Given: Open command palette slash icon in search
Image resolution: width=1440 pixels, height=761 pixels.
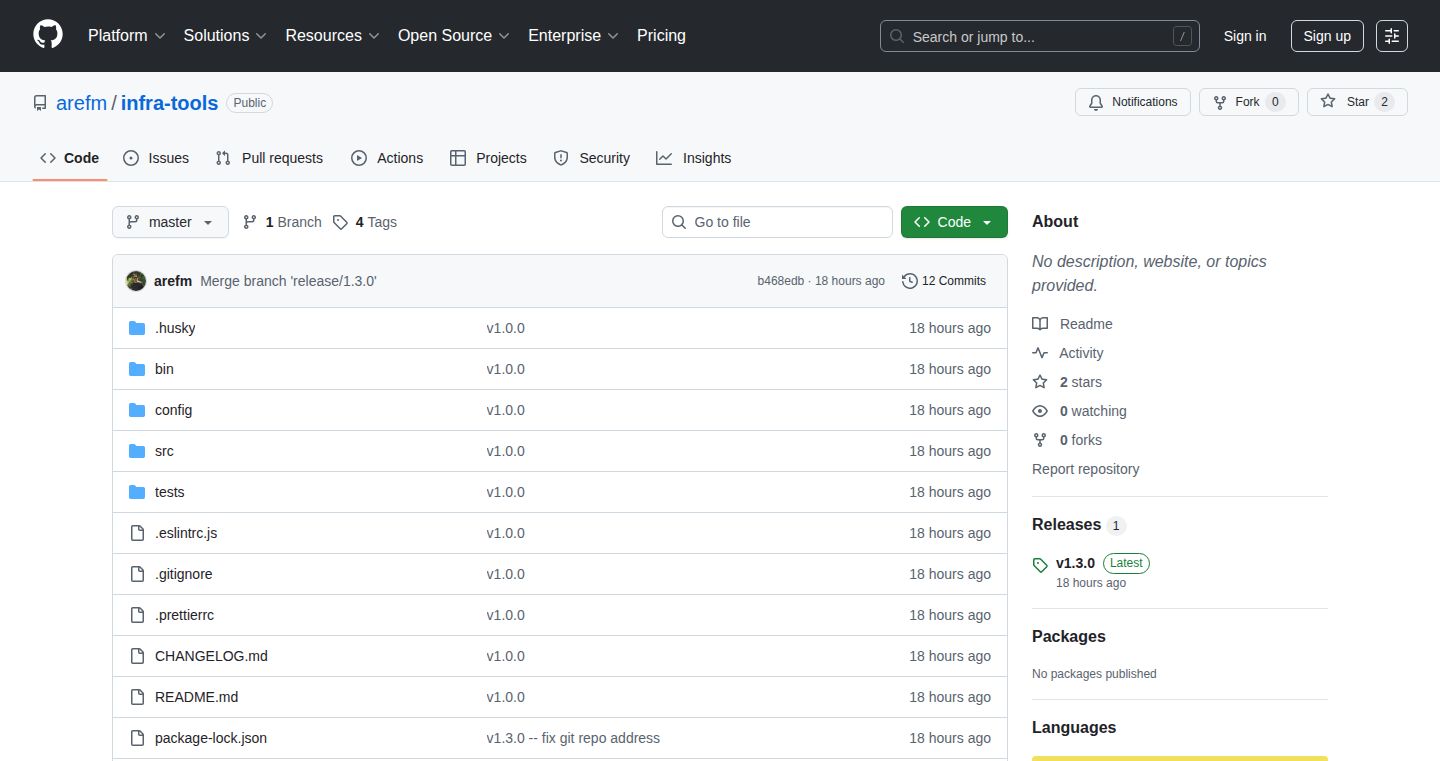Looking at the screenshot, I should (1183, 36).
